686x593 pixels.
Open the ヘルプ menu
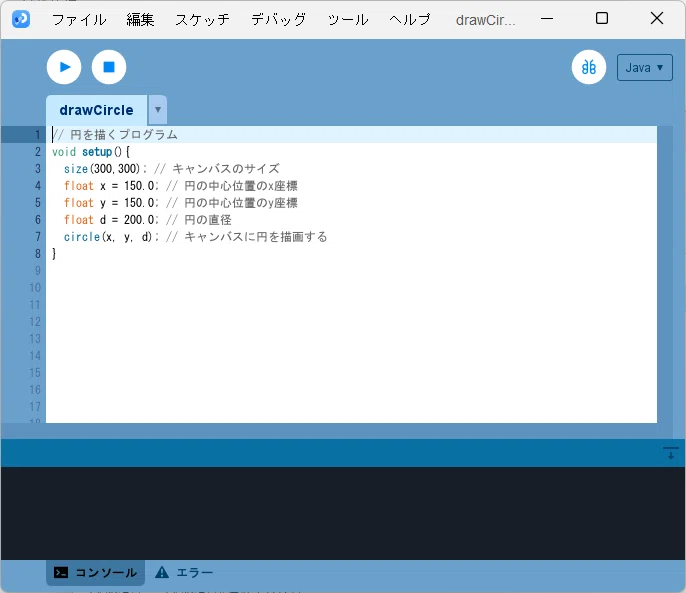[410, 20]
